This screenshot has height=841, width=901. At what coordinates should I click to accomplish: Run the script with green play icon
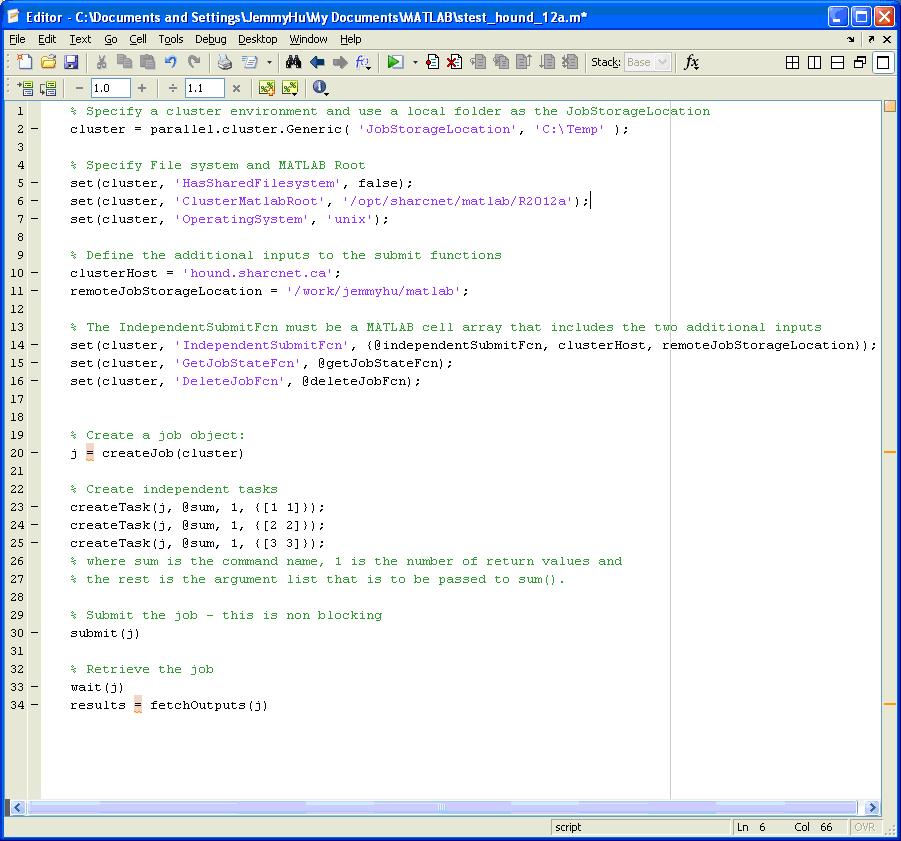point(395,62)
